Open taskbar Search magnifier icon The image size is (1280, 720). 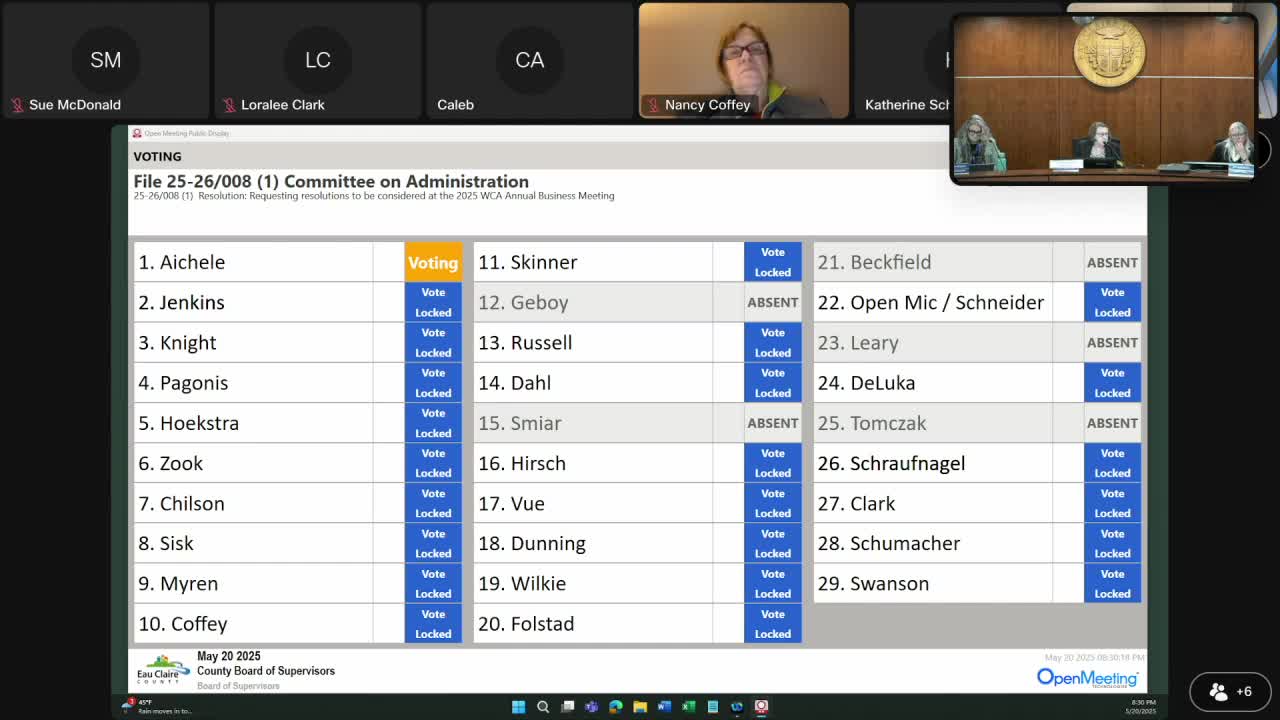click(543, 707)
